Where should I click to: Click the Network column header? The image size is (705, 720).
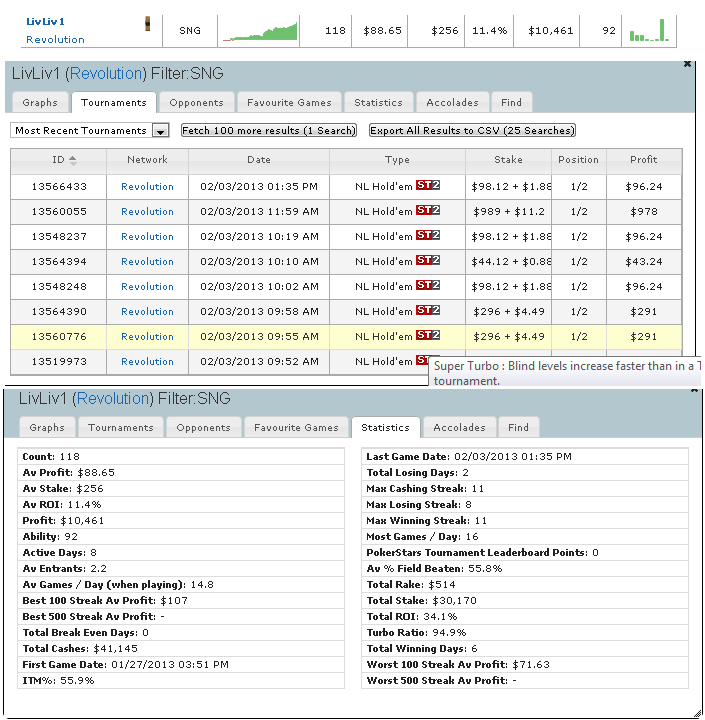point(147,160)
